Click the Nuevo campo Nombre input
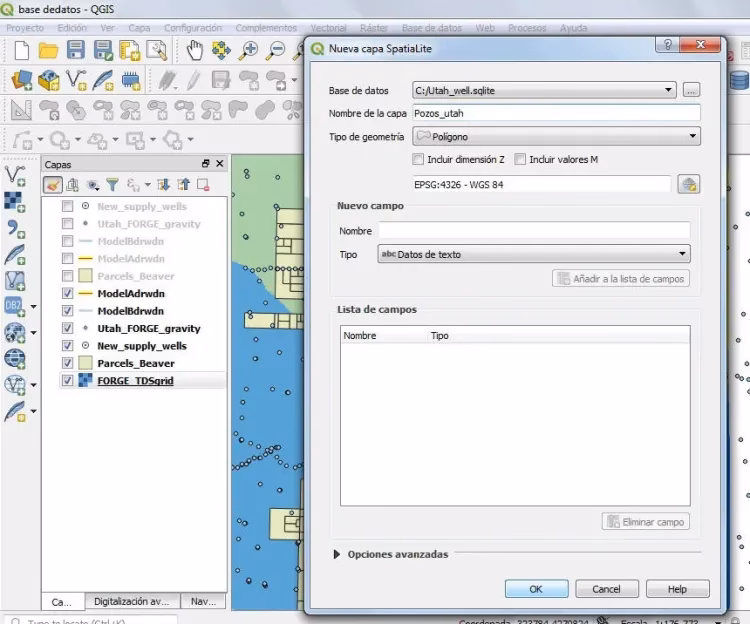The height and width of the screenshot is (624, 750). [534, 230]
